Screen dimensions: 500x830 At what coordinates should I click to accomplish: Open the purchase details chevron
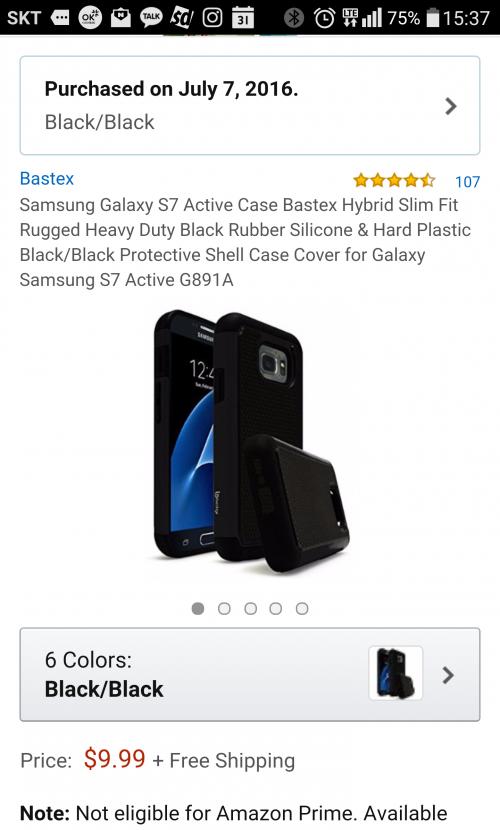point(451,106)
